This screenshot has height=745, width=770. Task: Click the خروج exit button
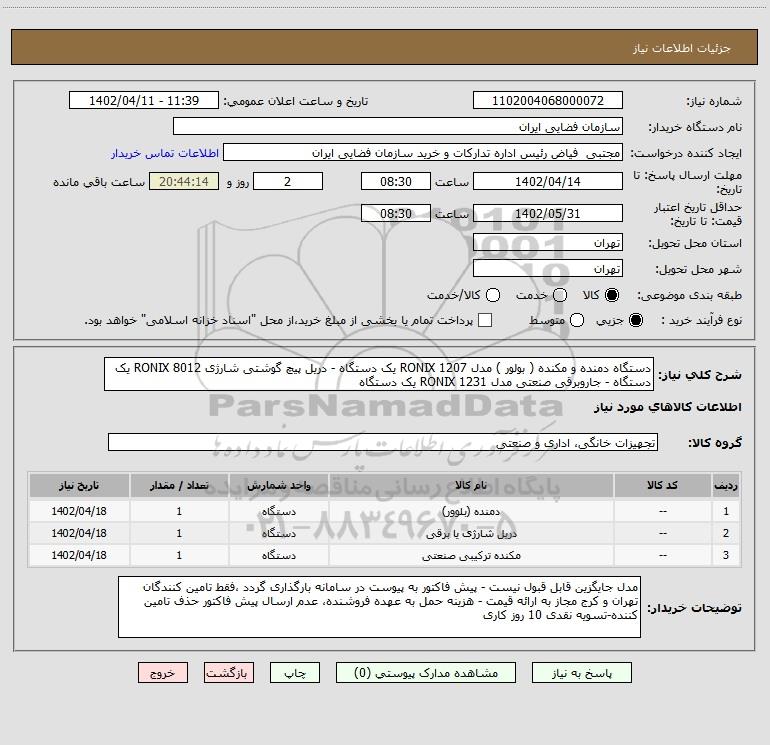[163, 673]
